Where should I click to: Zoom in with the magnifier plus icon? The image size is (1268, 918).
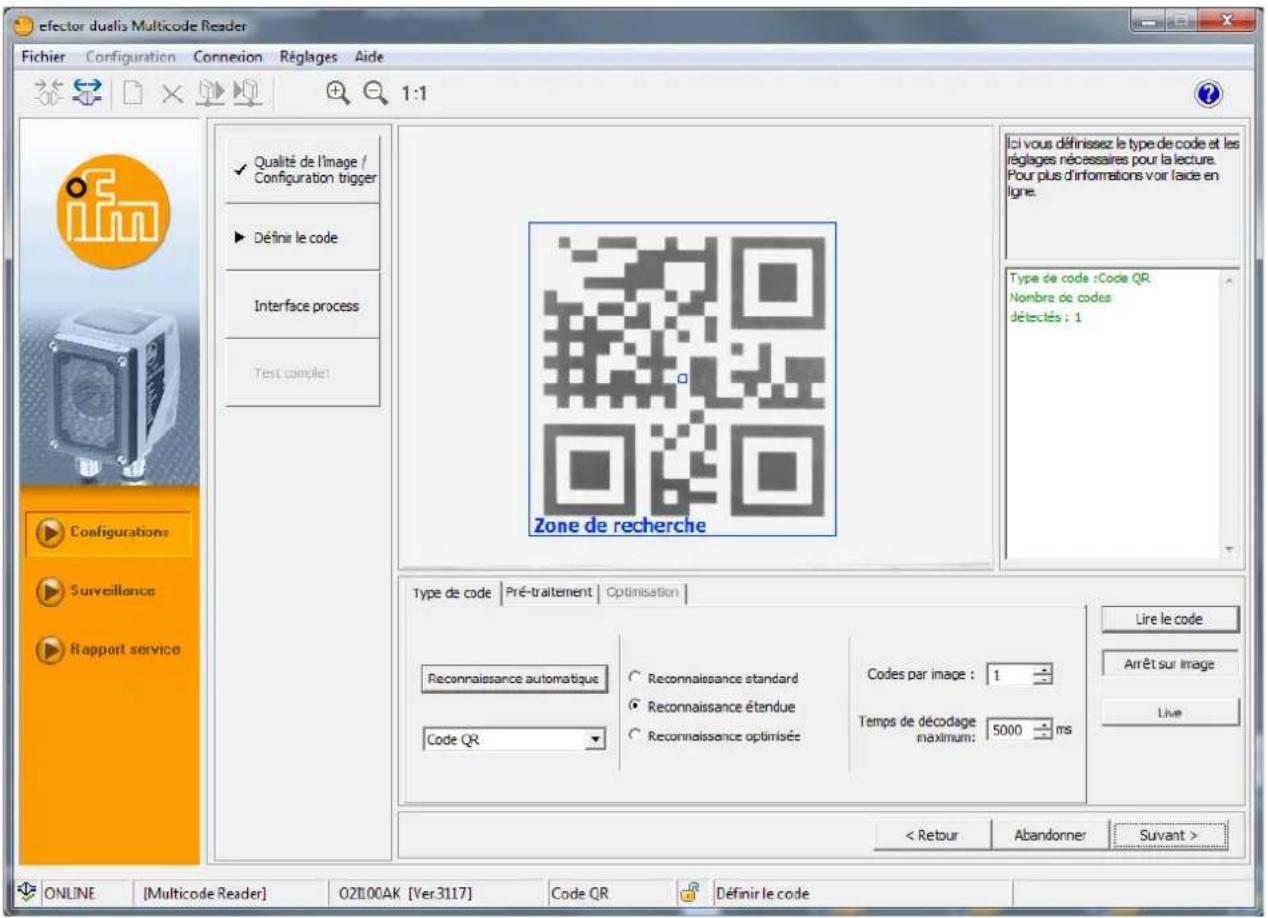pos(338,93)
